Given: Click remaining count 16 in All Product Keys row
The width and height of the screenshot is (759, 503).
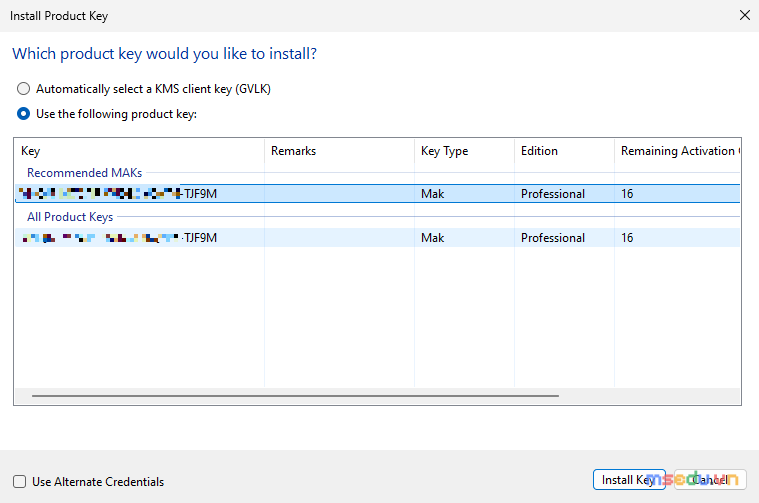Looking at the screenshot, I should click(627, 238).
